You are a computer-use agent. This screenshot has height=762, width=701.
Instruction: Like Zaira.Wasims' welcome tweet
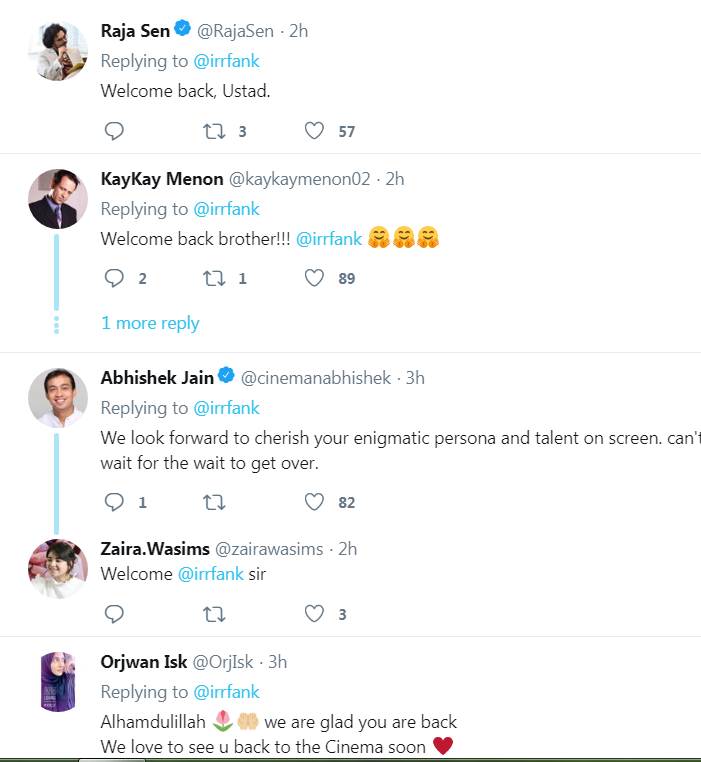(x=314, y=614)
